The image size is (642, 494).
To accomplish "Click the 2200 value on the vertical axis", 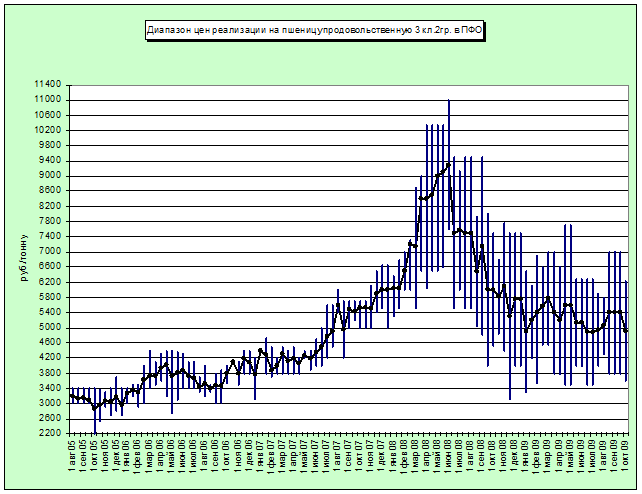I will [50, 433].
